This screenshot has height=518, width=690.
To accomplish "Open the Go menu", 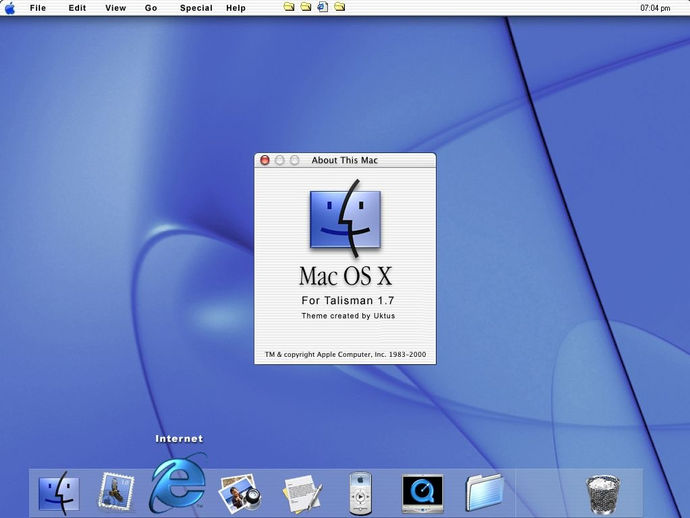I will tap(151, 8).
